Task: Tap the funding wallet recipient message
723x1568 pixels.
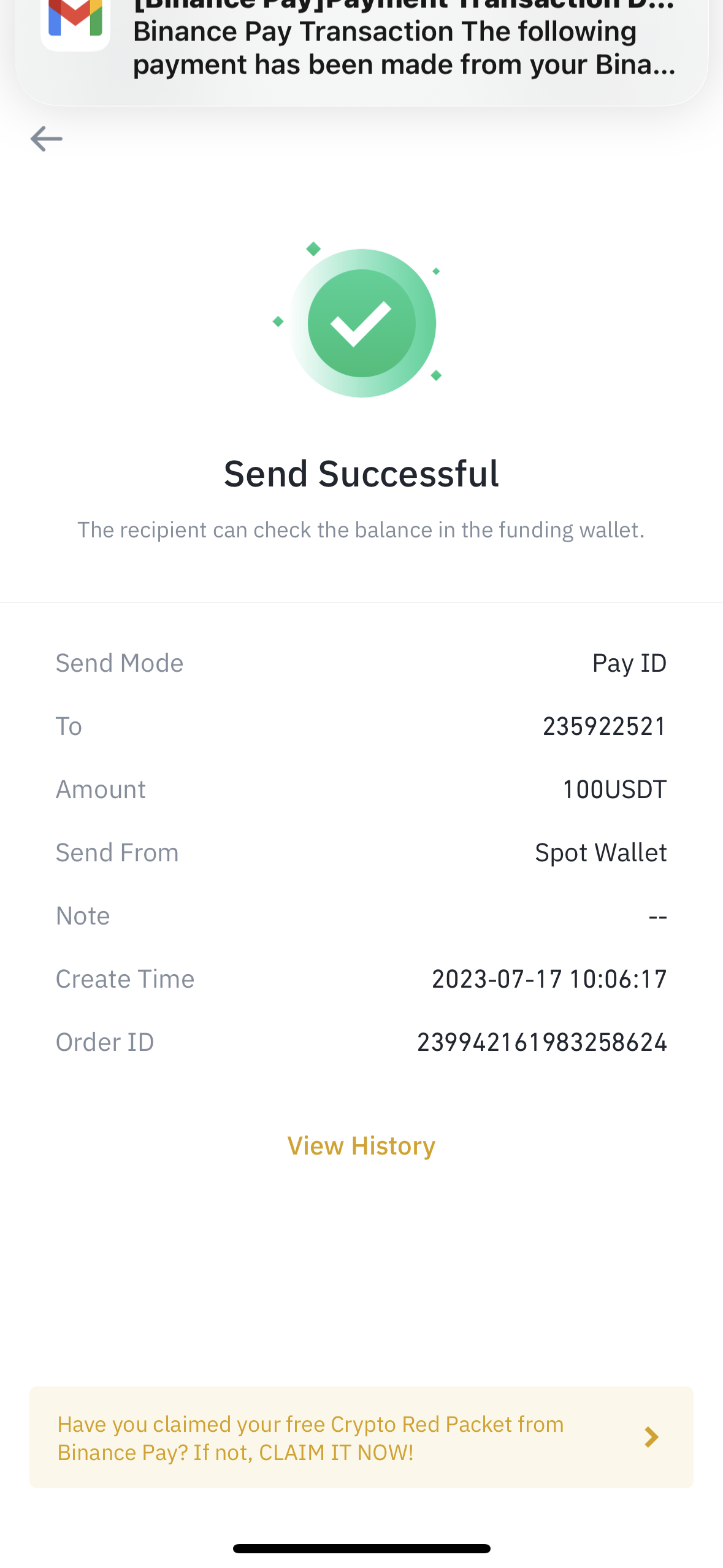Action: pyautogui.click(x=361, y=530)
